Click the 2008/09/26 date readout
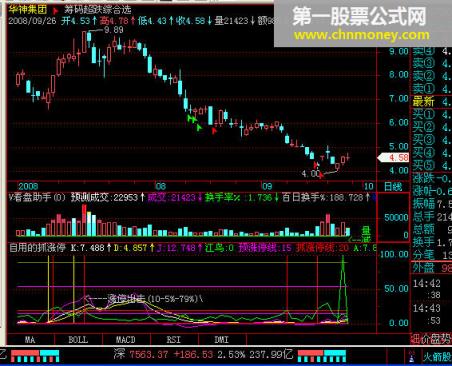 [x=33, y=21]
